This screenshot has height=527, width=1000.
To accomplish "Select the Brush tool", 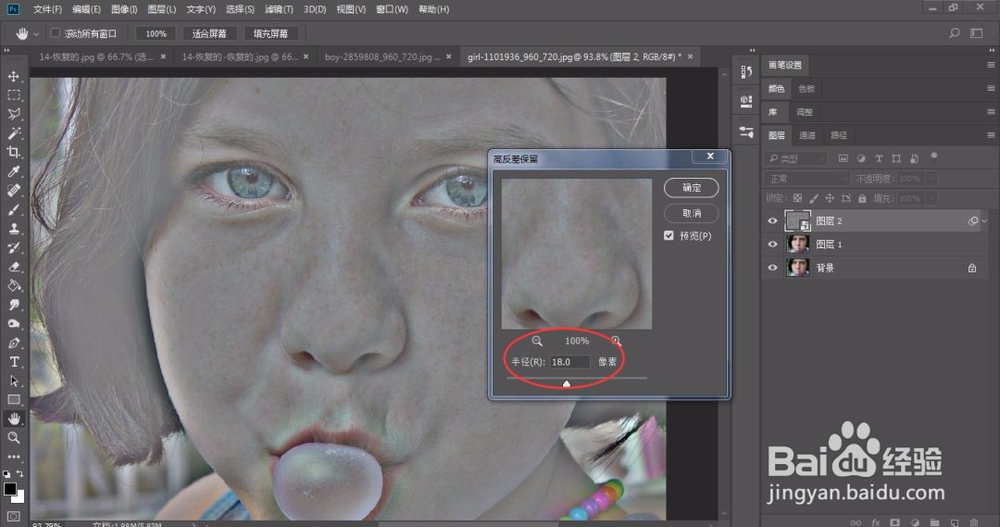I will (x=13, y=209).
